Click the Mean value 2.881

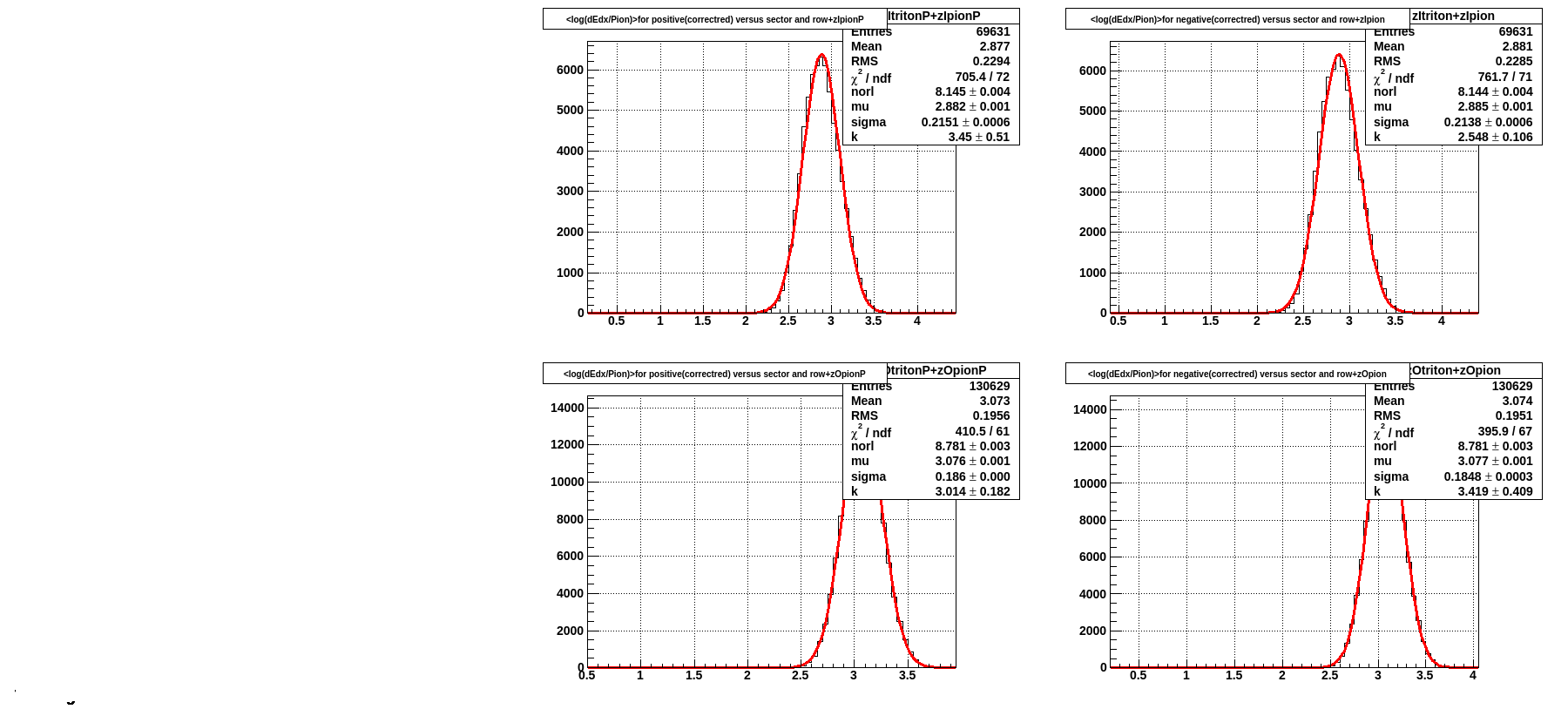click(1517, 46)
